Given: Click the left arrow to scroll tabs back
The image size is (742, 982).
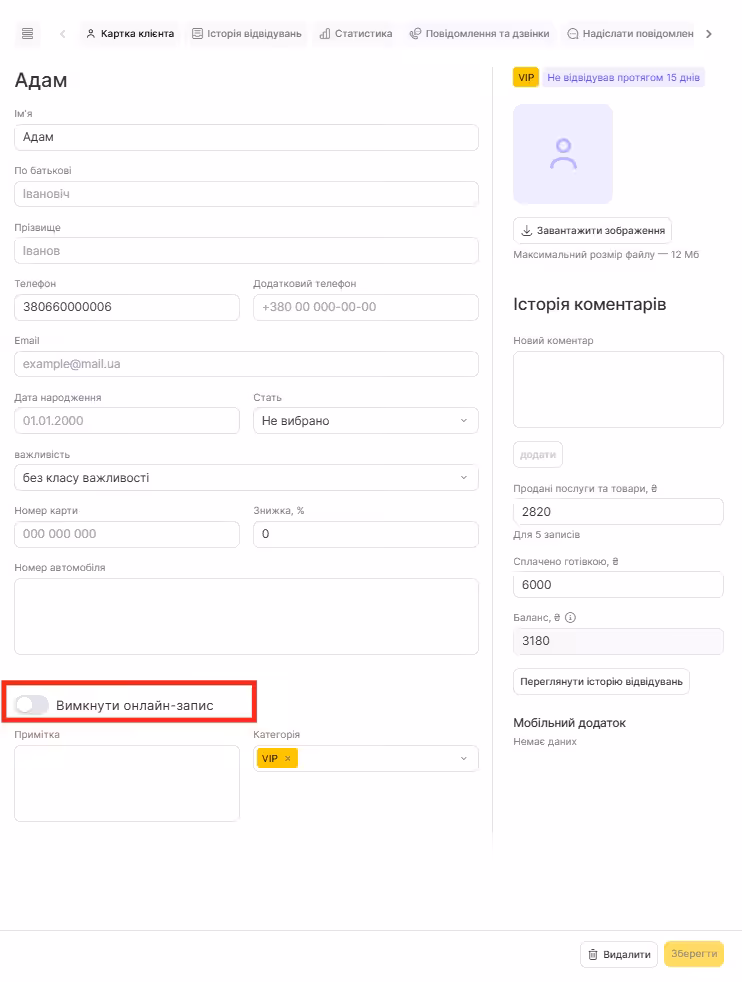Looking at the screenshot, I should pyautogui.click(x=63, y=34).
